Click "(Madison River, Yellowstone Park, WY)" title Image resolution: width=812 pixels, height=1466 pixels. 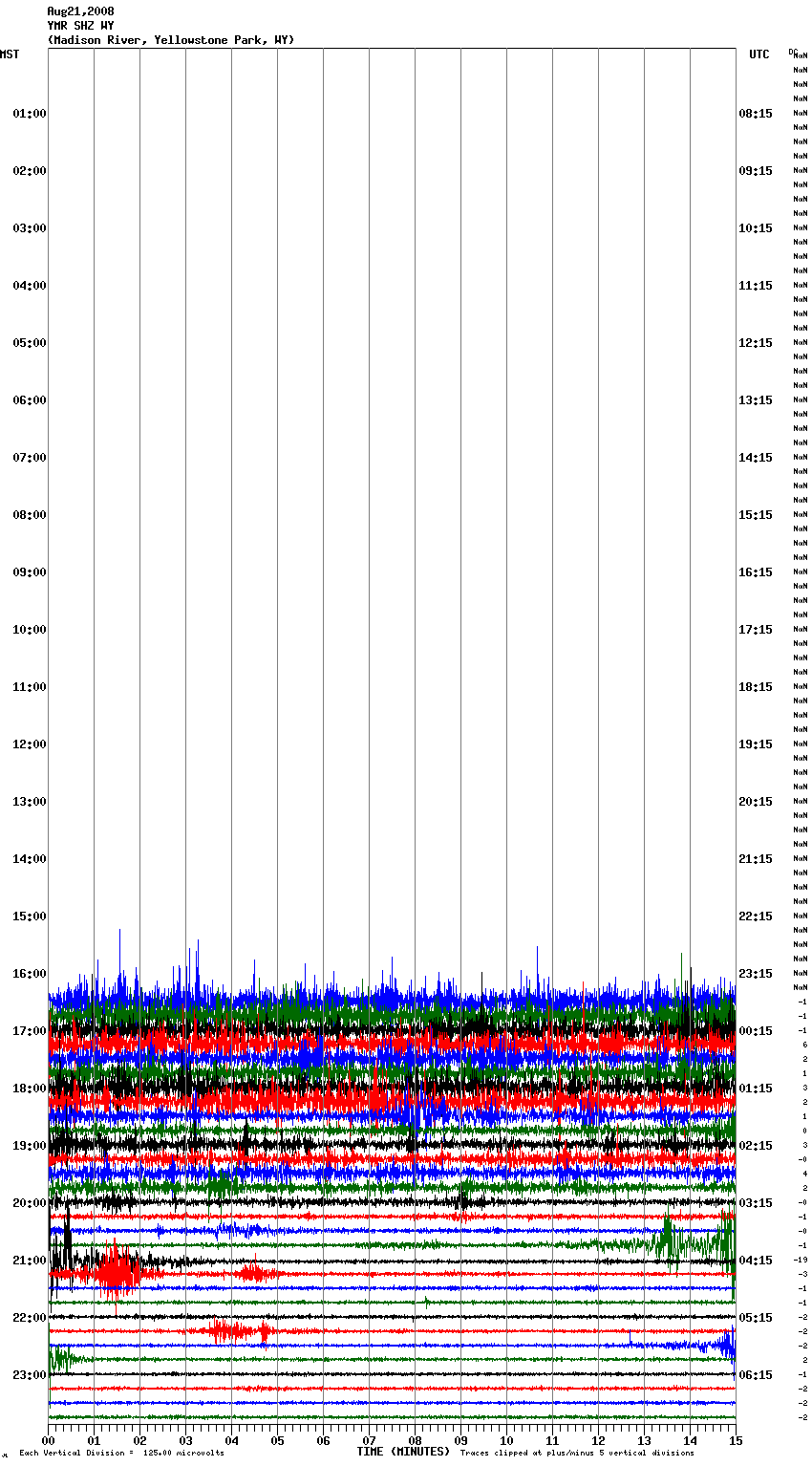point(171,40)
